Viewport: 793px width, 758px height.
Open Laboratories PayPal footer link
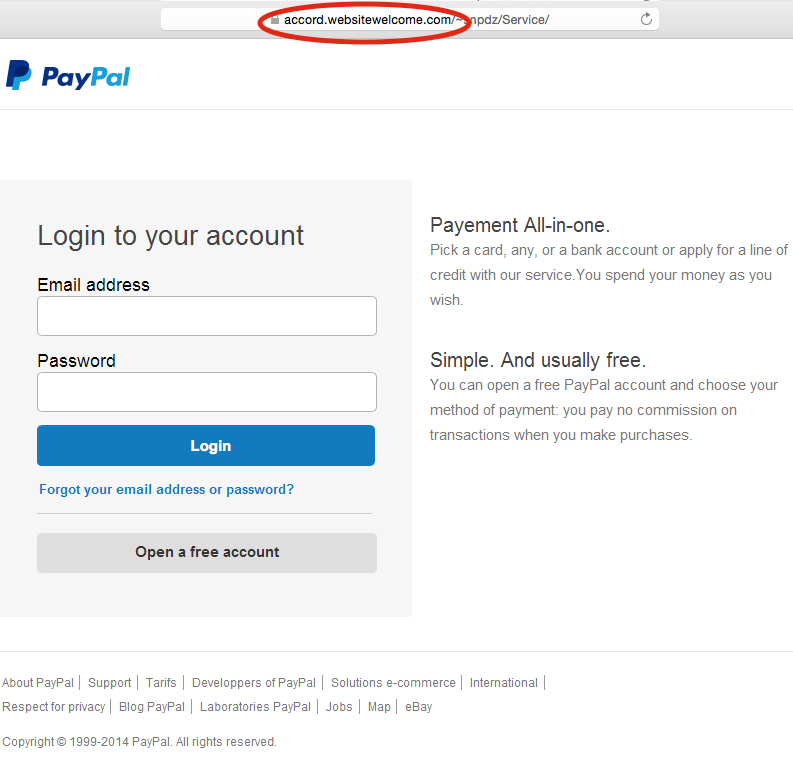coord(255,707)
